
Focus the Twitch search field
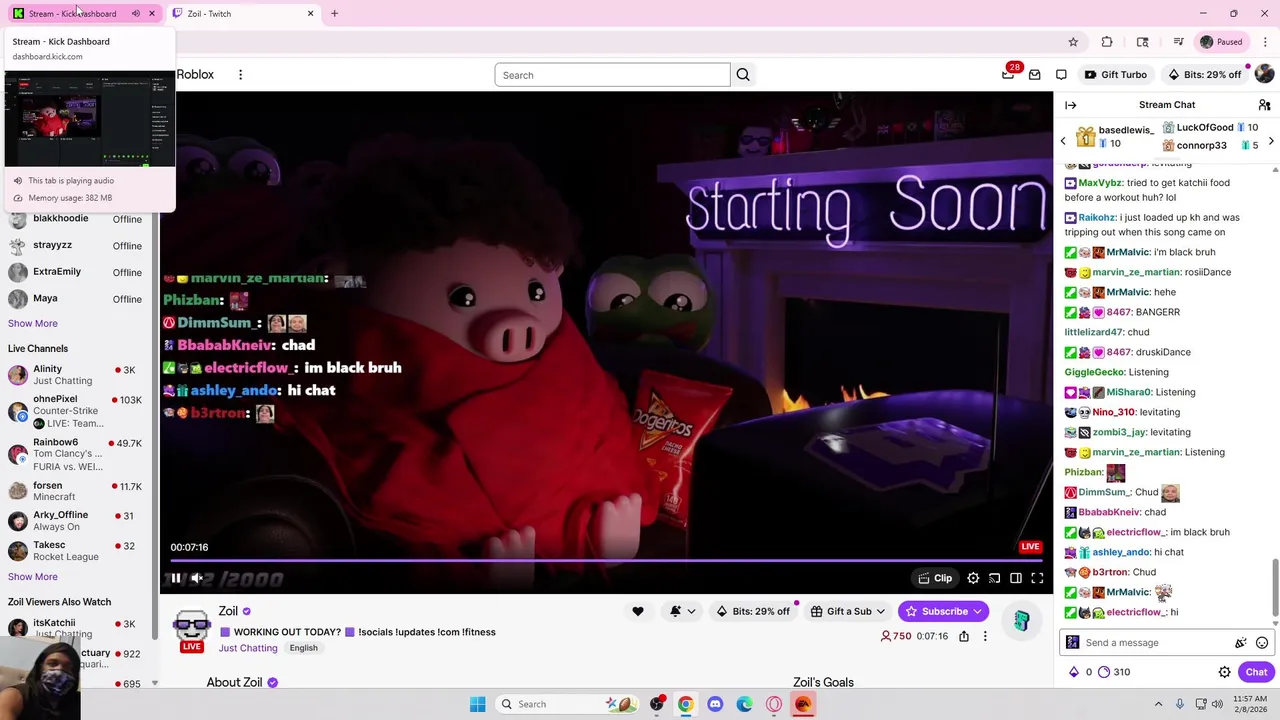tap(612, 75)
